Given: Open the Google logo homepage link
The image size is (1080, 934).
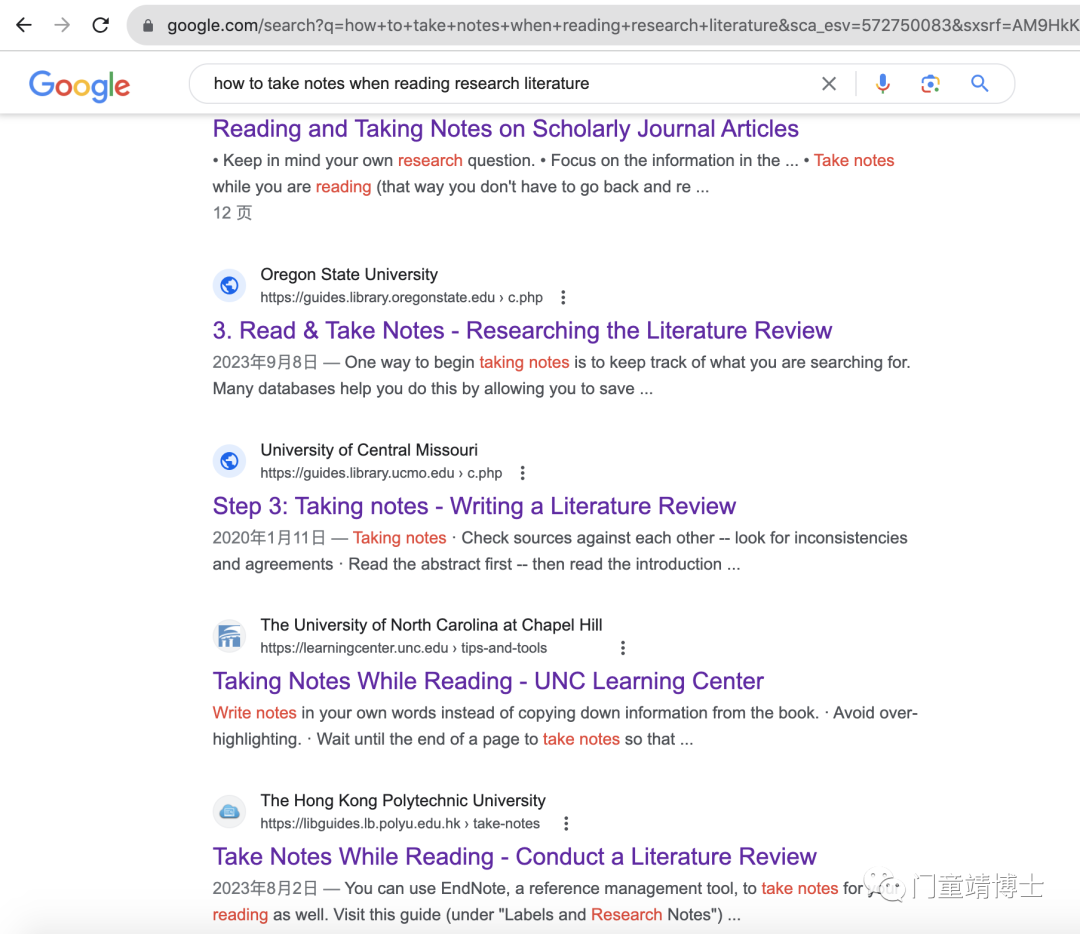Looking at the screenshot, I should 79,85.
